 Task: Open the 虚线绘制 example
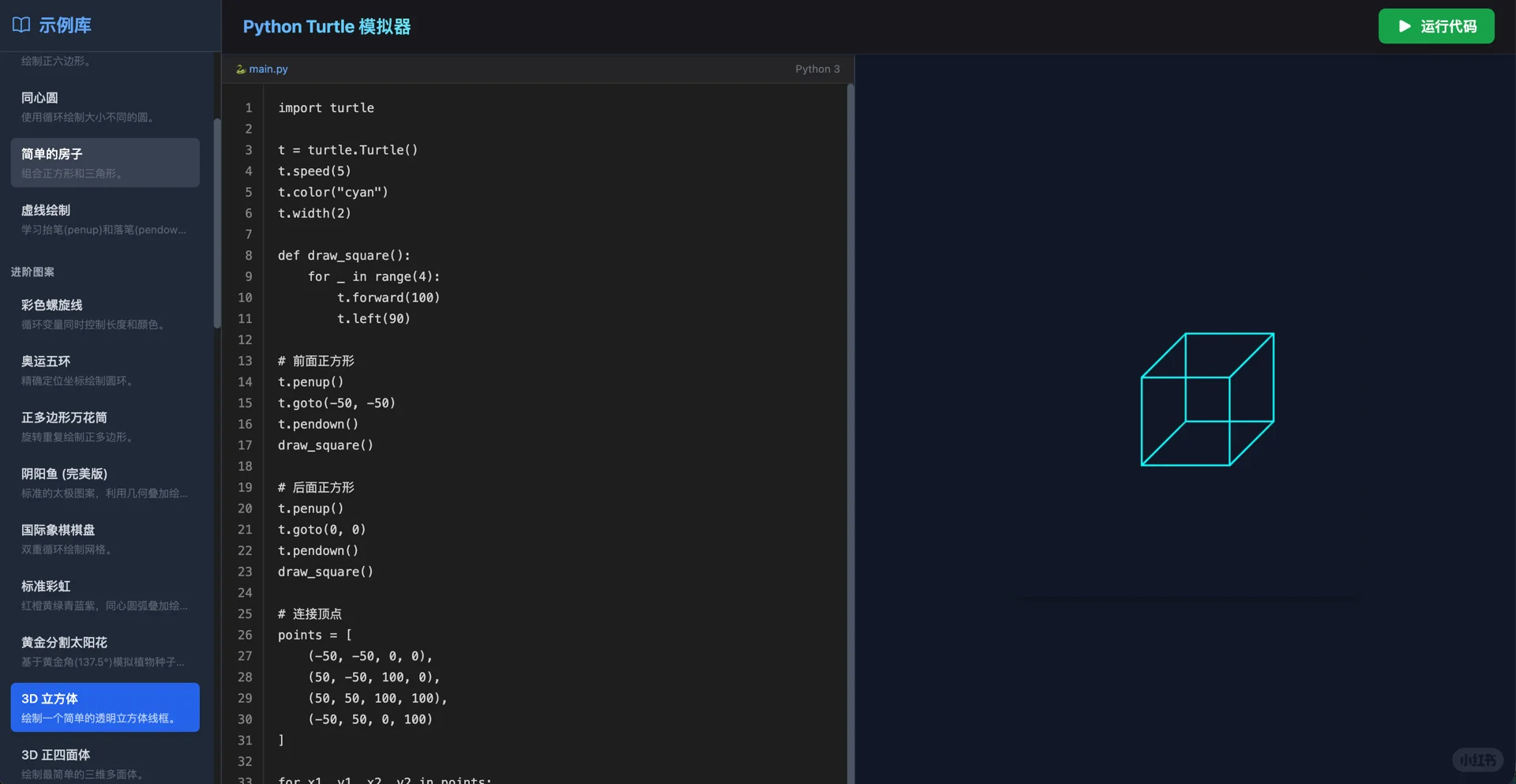point(104,219)
